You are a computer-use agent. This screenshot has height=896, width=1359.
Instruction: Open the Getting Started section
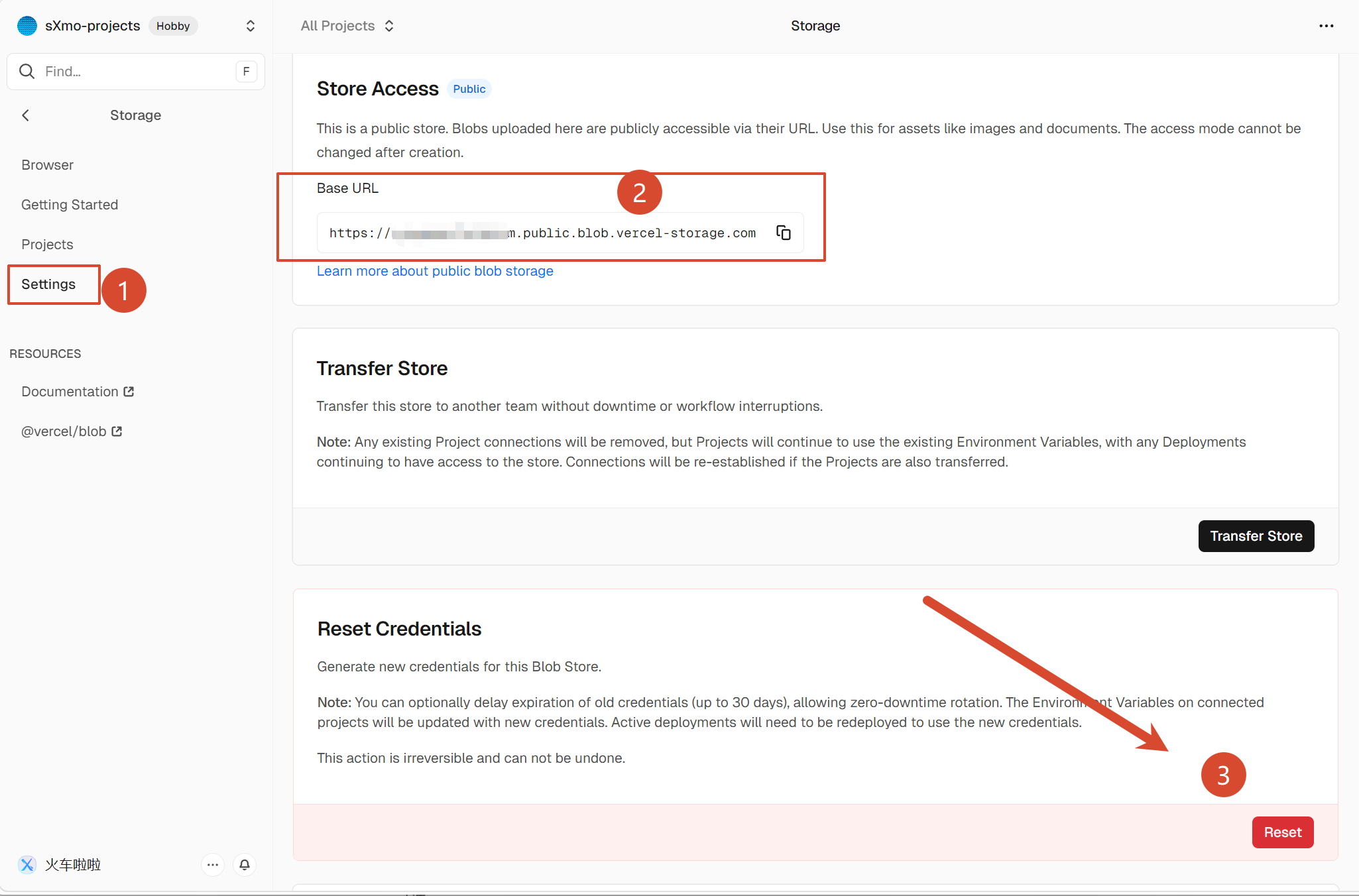click(70, 205)
